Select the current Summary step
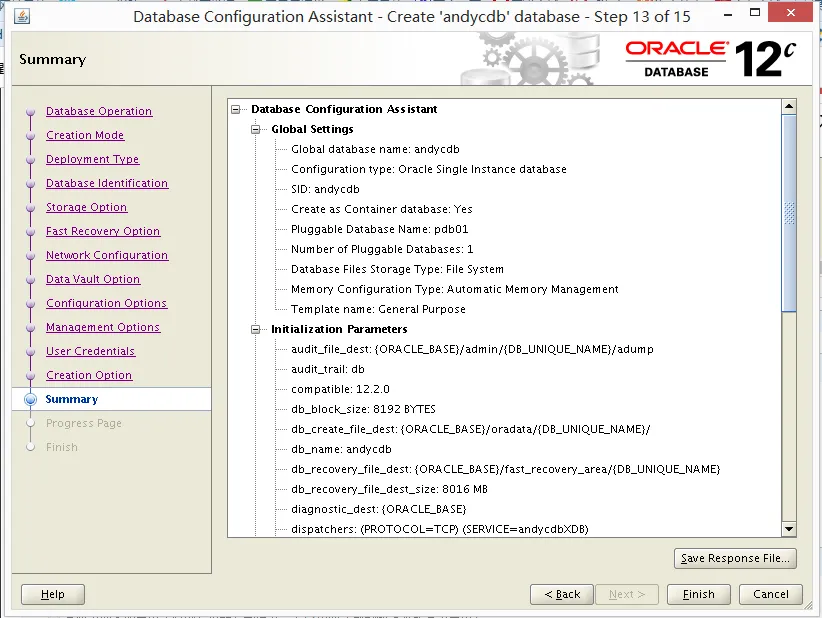The image size is (822, 618). pos(72,399)
